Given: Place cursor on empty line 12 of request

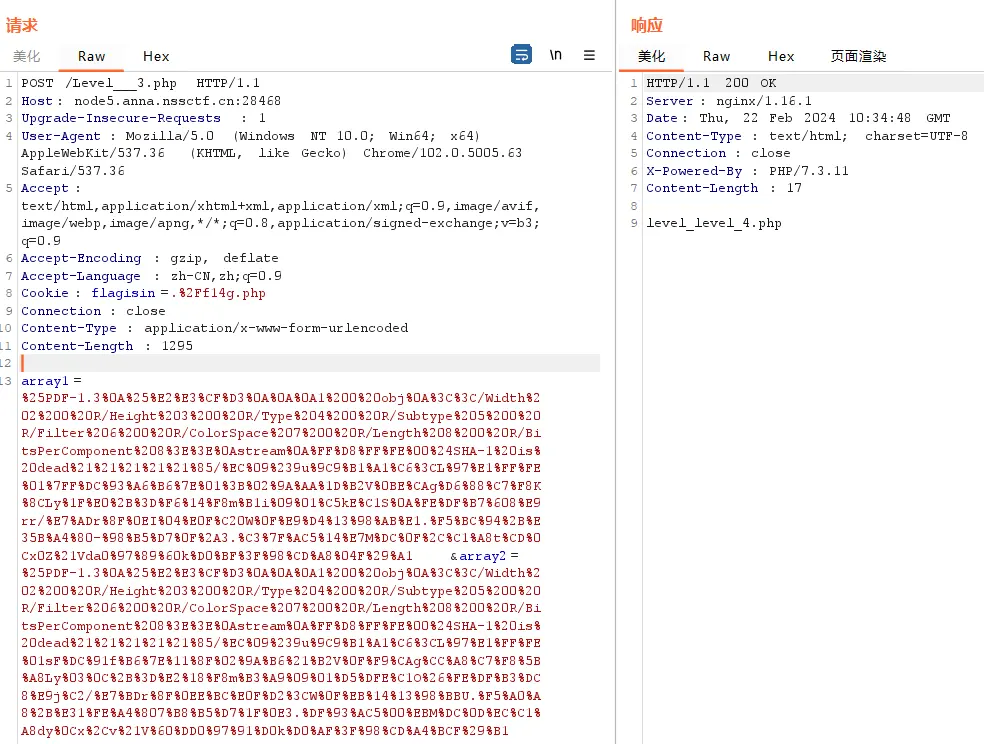Looking at the screenshot, I should tap(300, 363).
